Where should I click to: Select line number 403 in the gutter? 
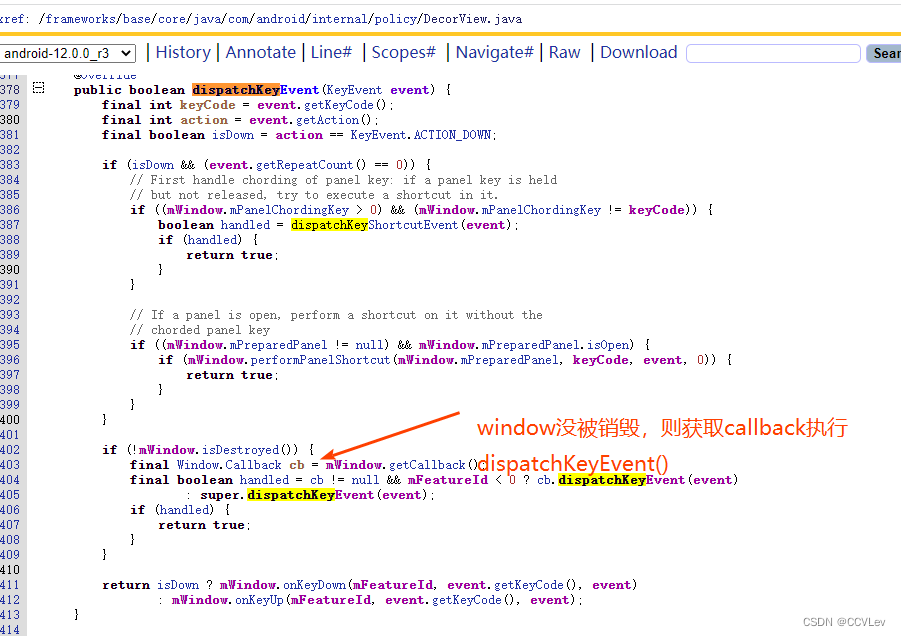coord(12,464)
